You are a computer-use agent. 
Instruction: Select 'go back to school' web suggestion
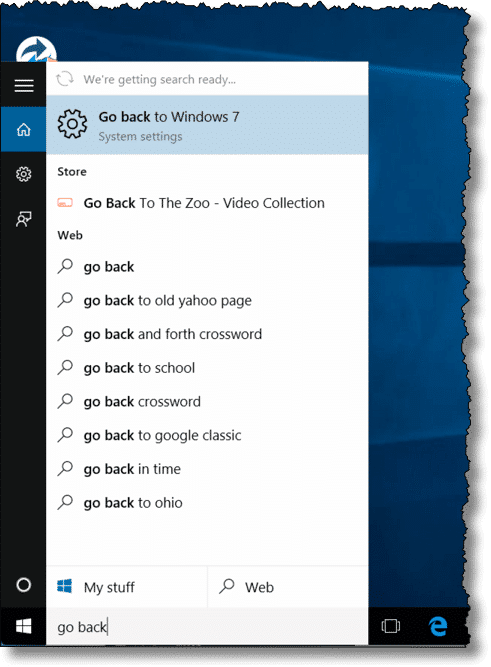click(x=207, y=368)
